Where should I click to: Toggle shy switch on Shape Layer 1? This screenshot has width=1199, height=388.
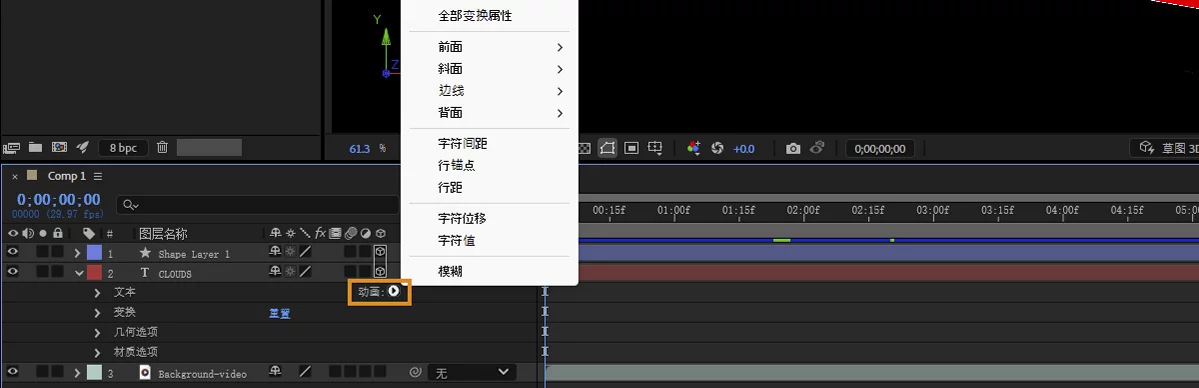click(275, 252)
